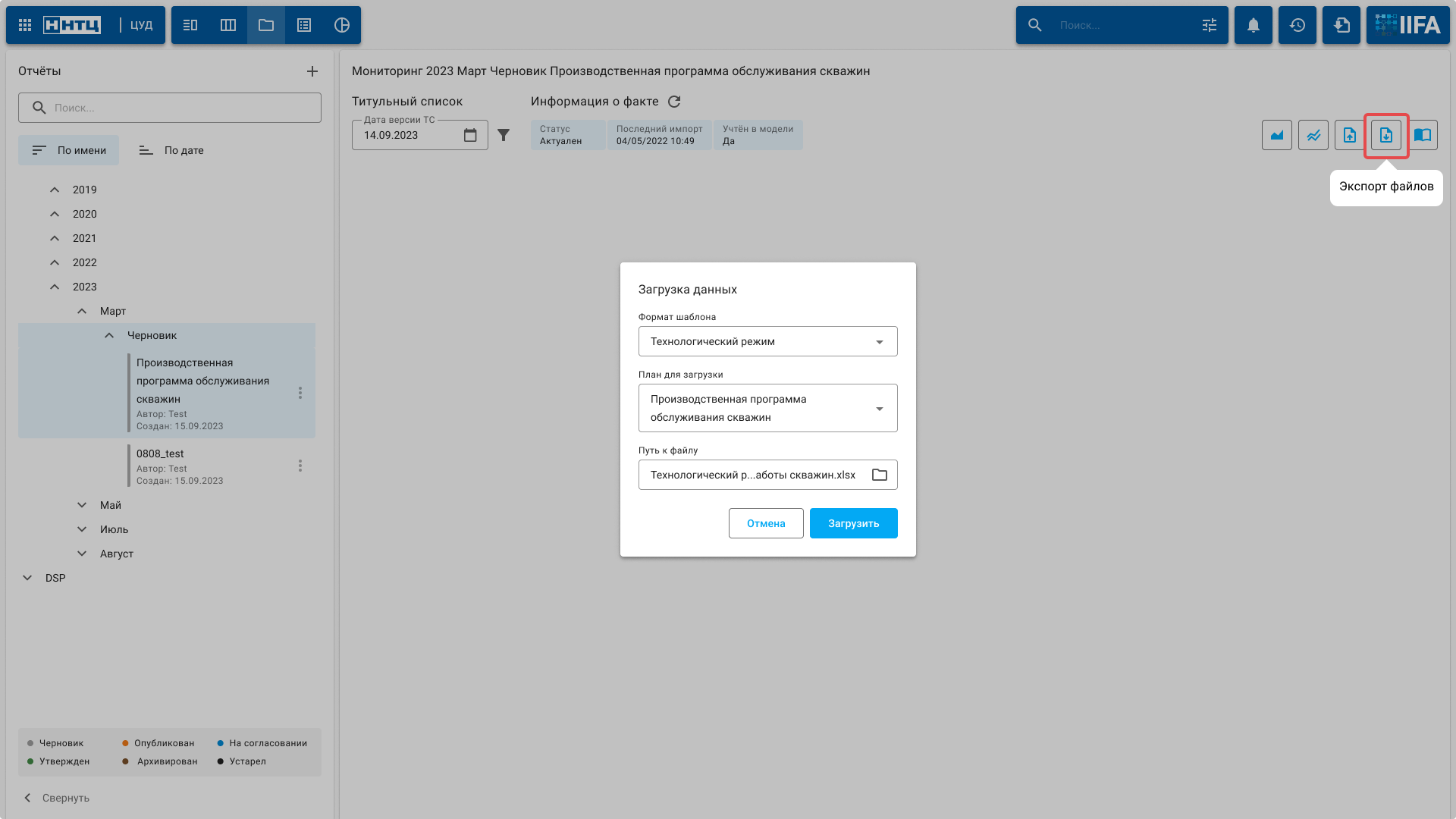The image size is (1456, 819).
Task: Click the file import upload icon
Action: click(x=1349, y=136)
